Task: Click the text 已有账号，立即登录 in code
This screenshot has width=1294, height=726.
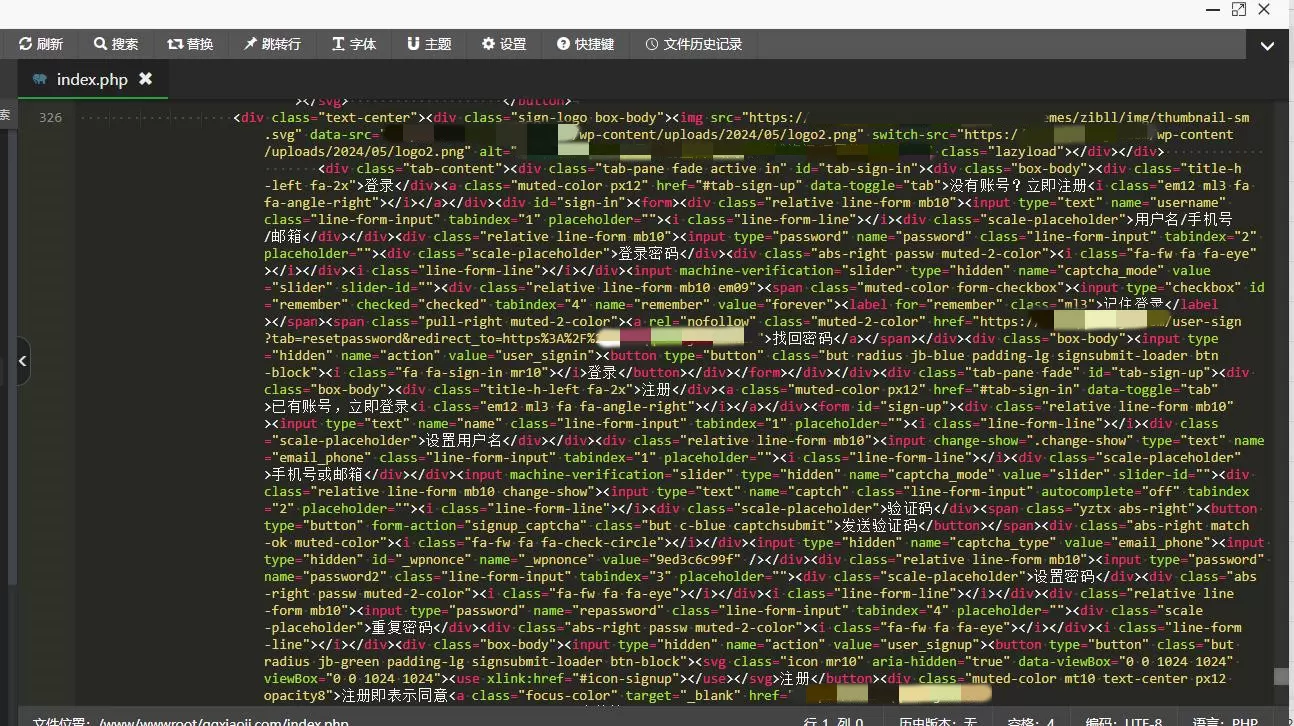Action: point(340,407)
